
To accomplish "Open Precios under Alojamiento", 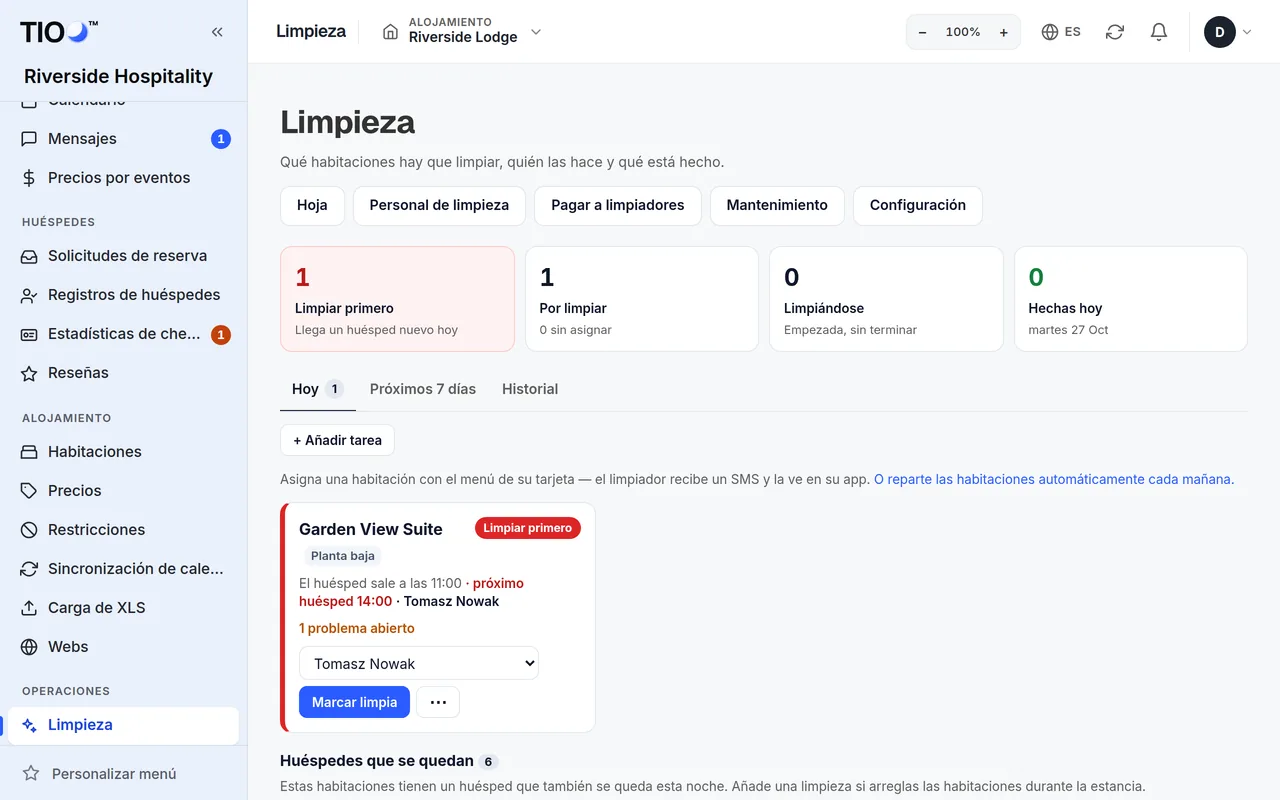I will tap(123, 491).
